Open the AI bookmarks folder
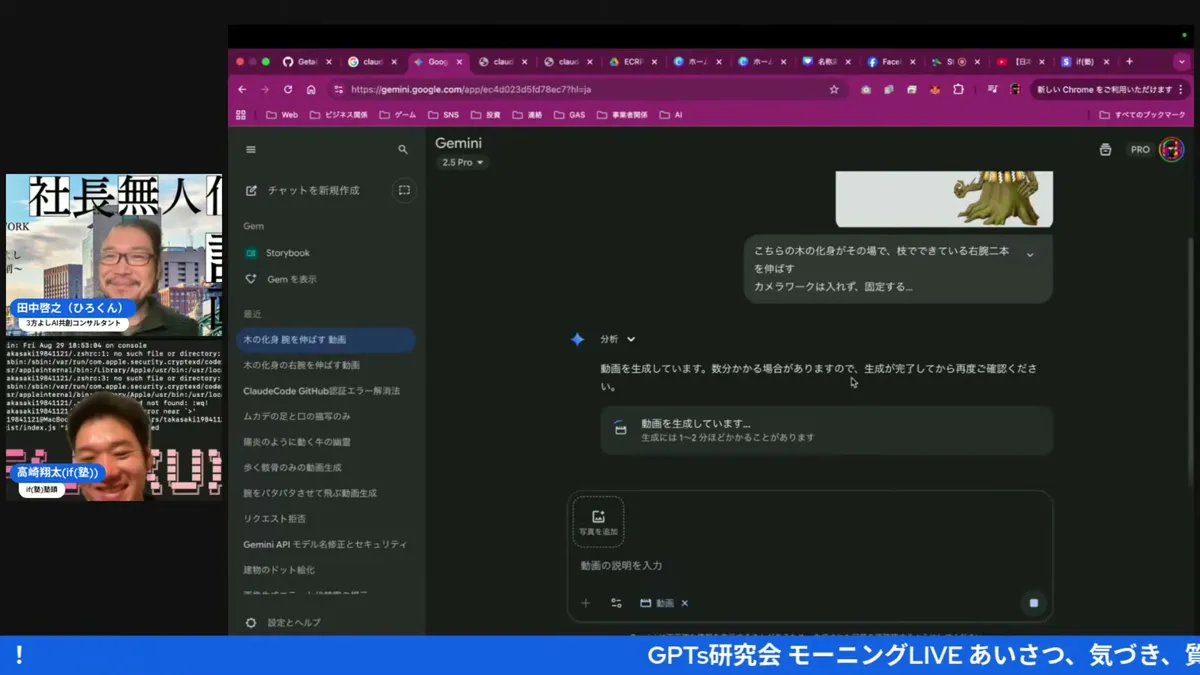1200x675 pixels. [671, 115]
